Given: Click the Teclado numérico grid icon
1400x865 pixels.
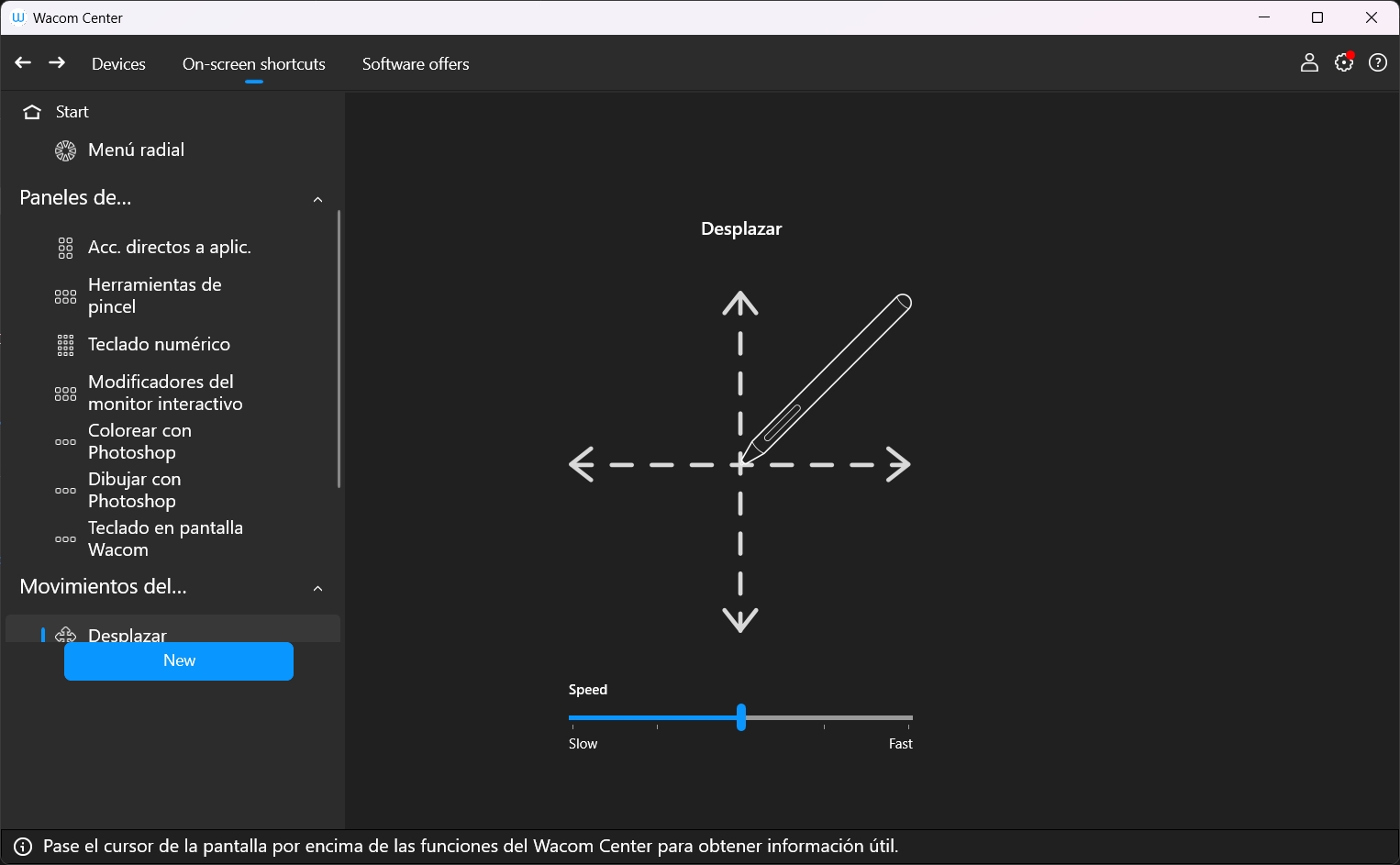Looking at the screenshot, I should tap(65, 345).
